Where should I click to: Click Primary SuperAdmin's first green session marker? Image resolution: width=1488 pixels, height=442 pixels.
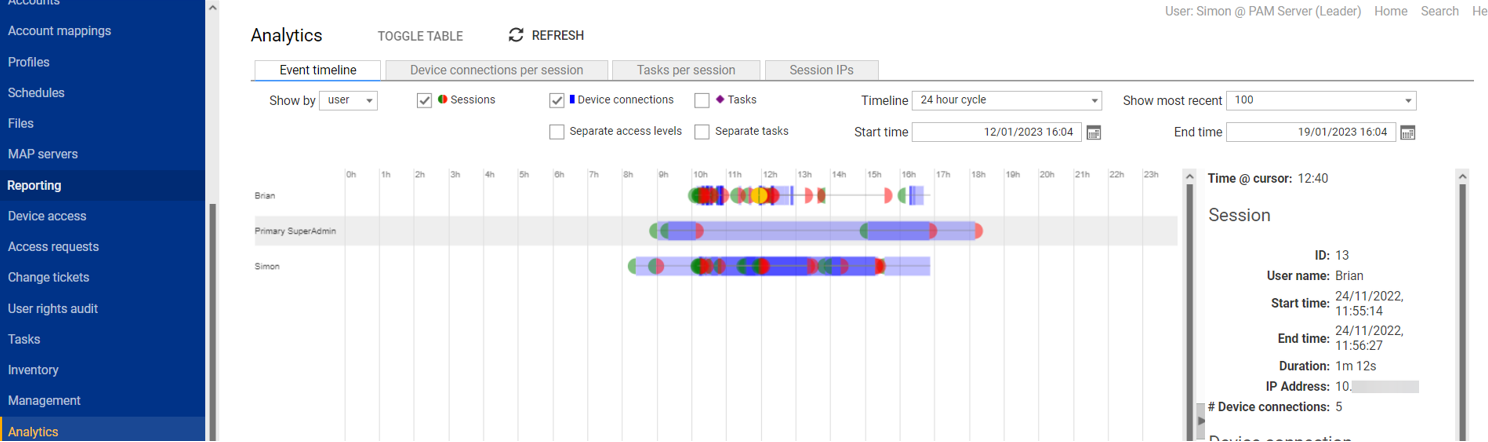click(656, 231)
